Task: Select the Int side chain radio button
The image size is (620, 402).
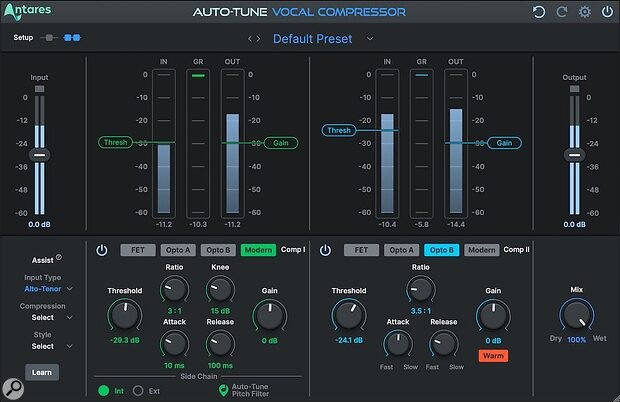Action: (x=104, y=391)
